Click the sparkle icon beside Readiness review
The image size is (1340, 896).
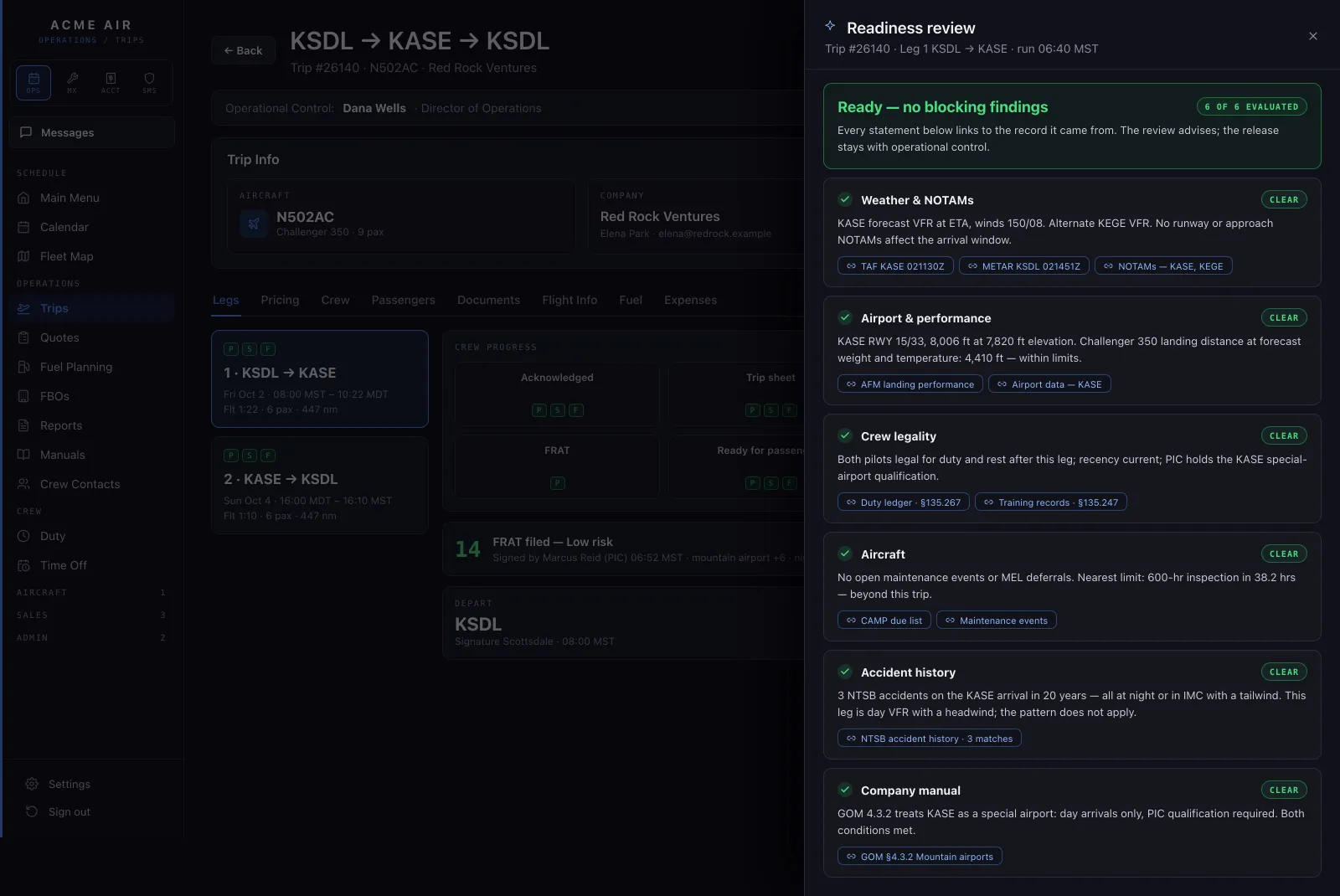pyautogui.click(x=830, y=26)
